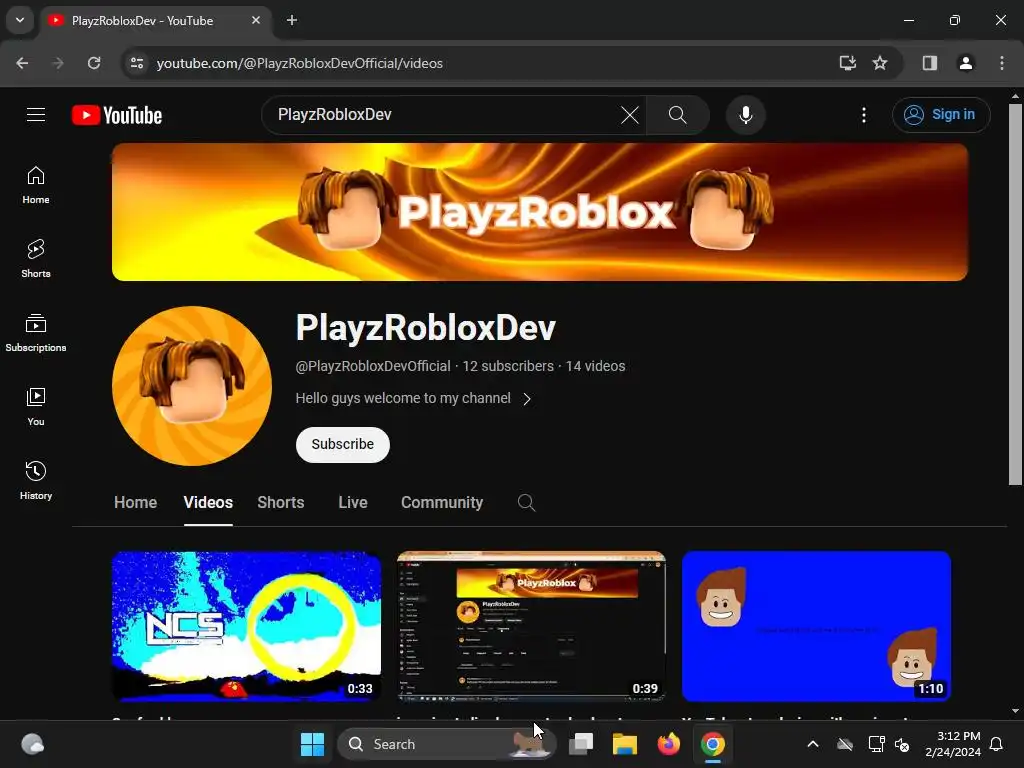
Task: Click the Chrome taskbar icon
Action: (x=712, y=744)
